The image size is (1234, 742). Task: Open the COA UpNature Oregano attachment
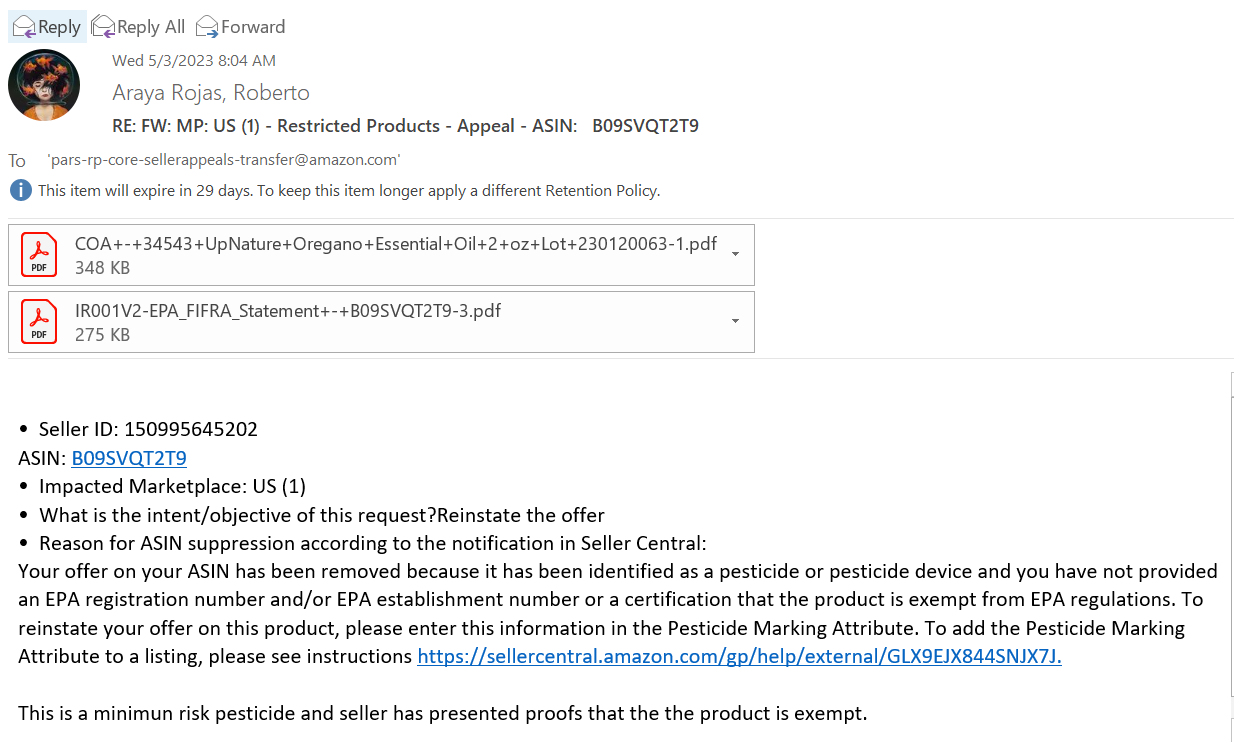coord(381,255)
